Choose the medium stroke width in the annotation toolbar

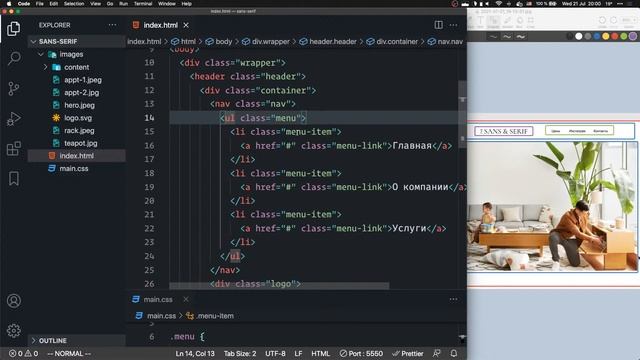coord(507,37)
